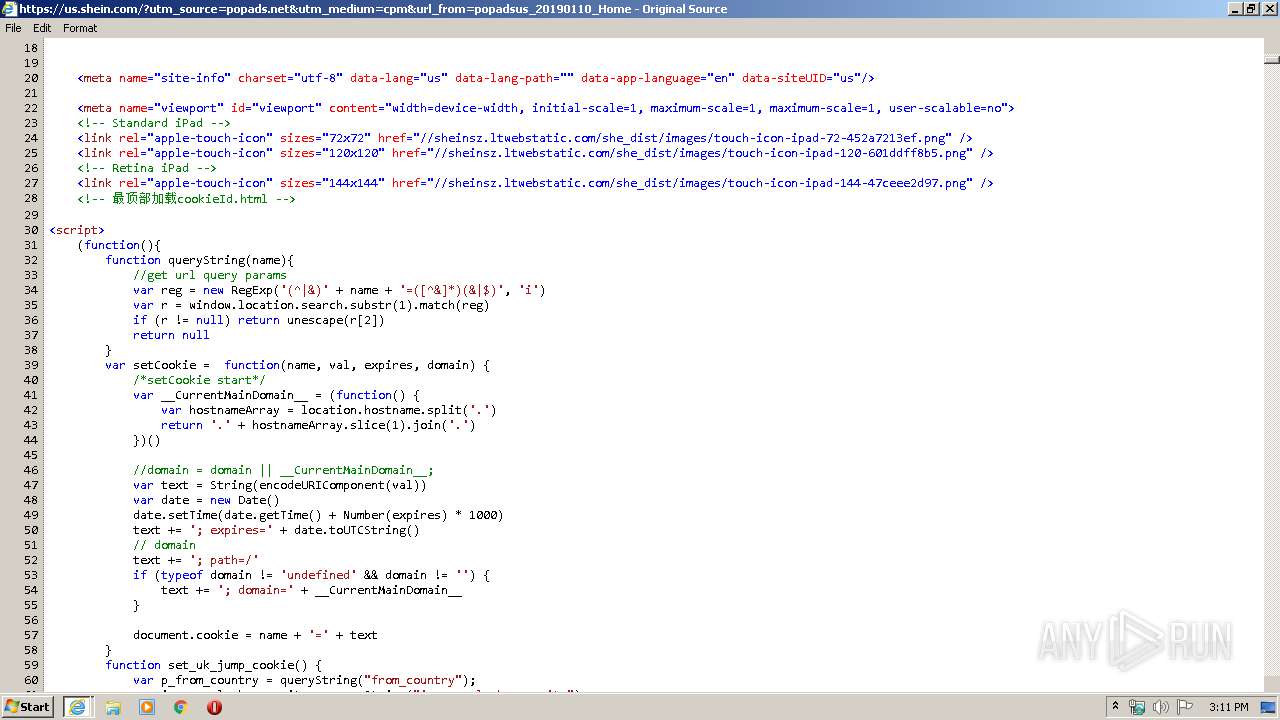
Task: Click 'function set_uk_jump_cookie()' text
Action: pos(213,665)
